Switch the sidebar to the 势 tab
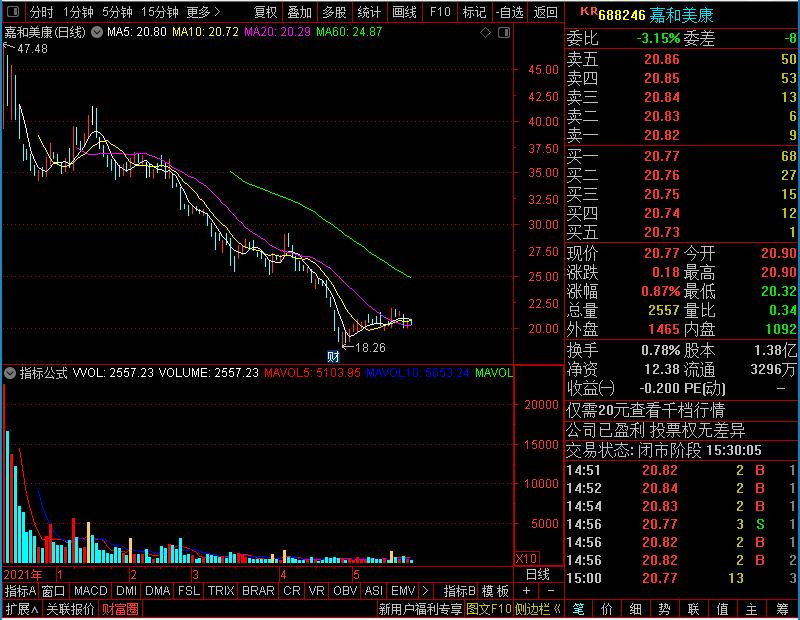The width and height of the screenshot is (800, 620). click(664, 609)
